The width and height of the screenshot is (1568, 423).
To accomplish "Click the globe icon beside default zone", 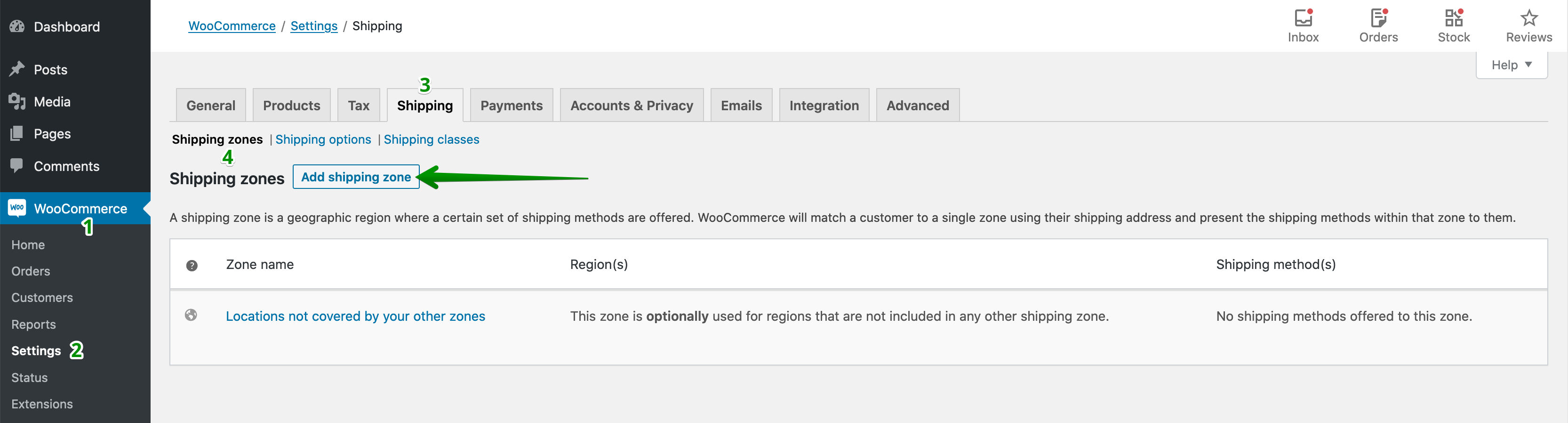I will click(191, 315).
